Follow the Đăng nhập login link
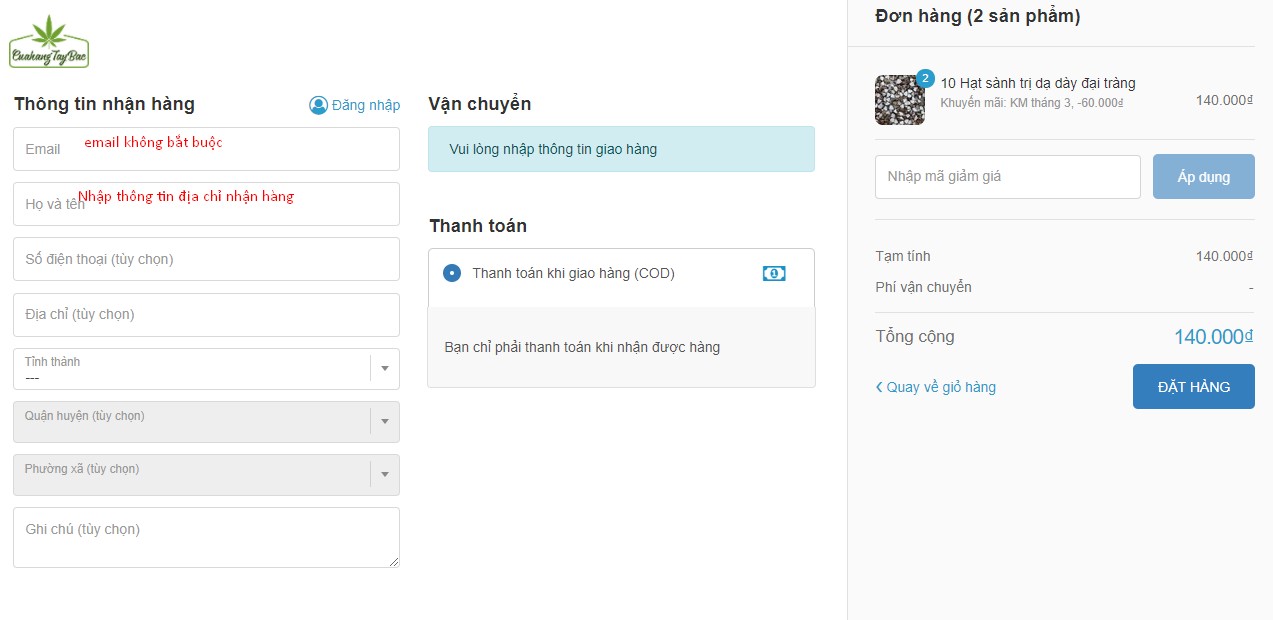 click(366, 105)
